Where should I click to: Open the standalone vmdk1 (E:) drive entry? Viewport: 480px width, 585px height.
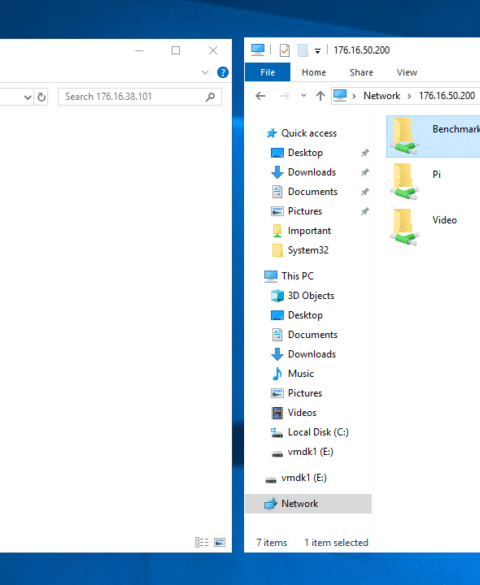coord(304,478)
